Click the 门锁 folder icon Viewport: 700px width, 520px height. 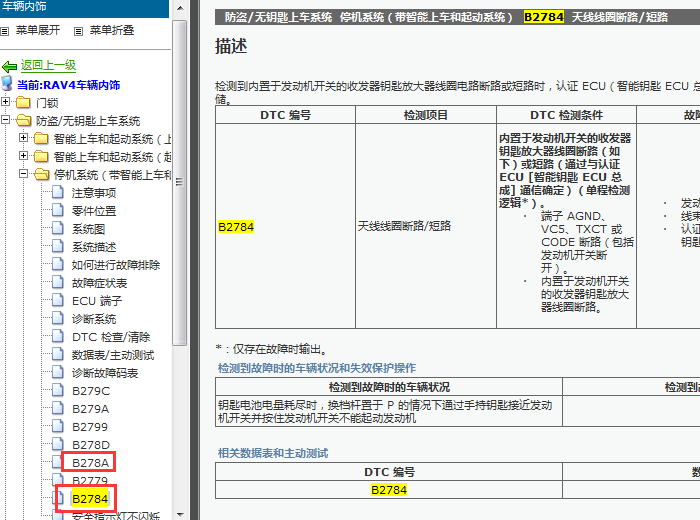tap(23, 103)
